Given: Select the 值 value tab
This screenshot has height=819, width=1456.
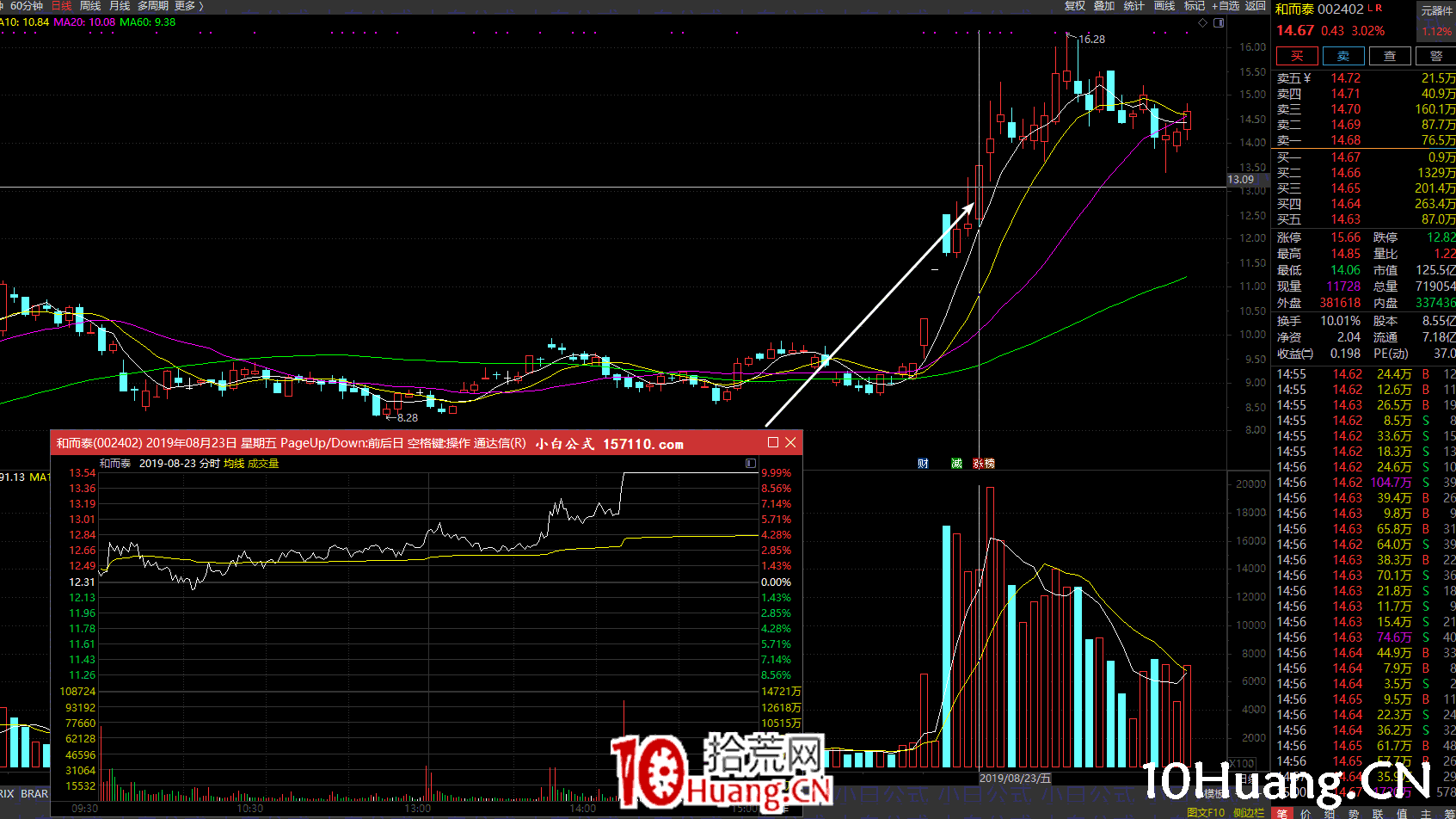Looking at the screenshot, I should [1402, 813].
